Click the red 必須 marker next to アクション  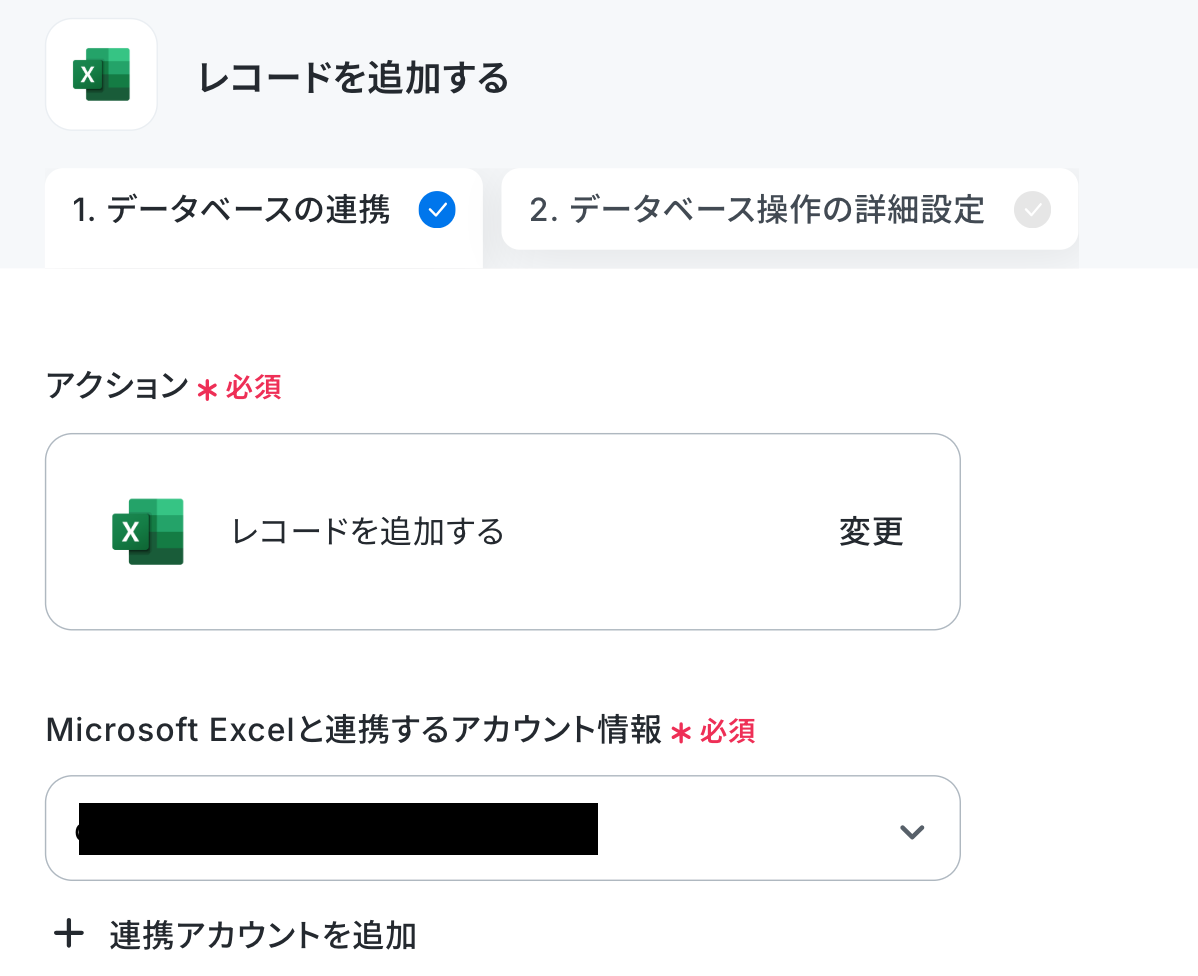pos(253,387)
